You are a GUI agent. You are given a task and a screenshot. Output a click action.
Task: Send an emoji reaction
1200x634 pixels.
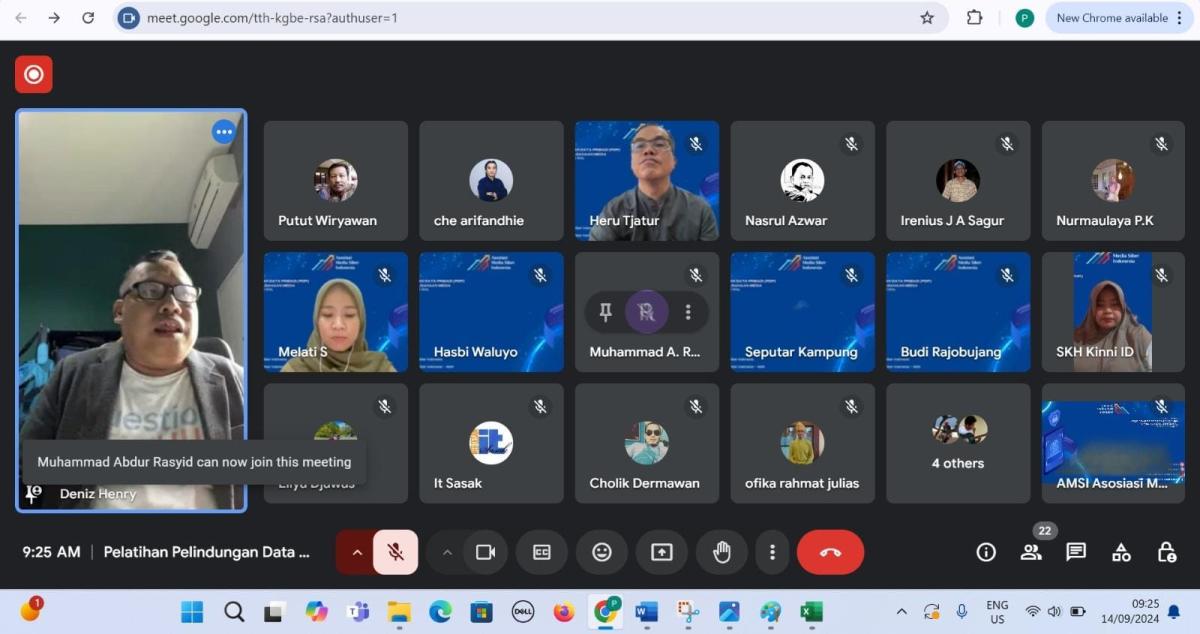point(602,552)
